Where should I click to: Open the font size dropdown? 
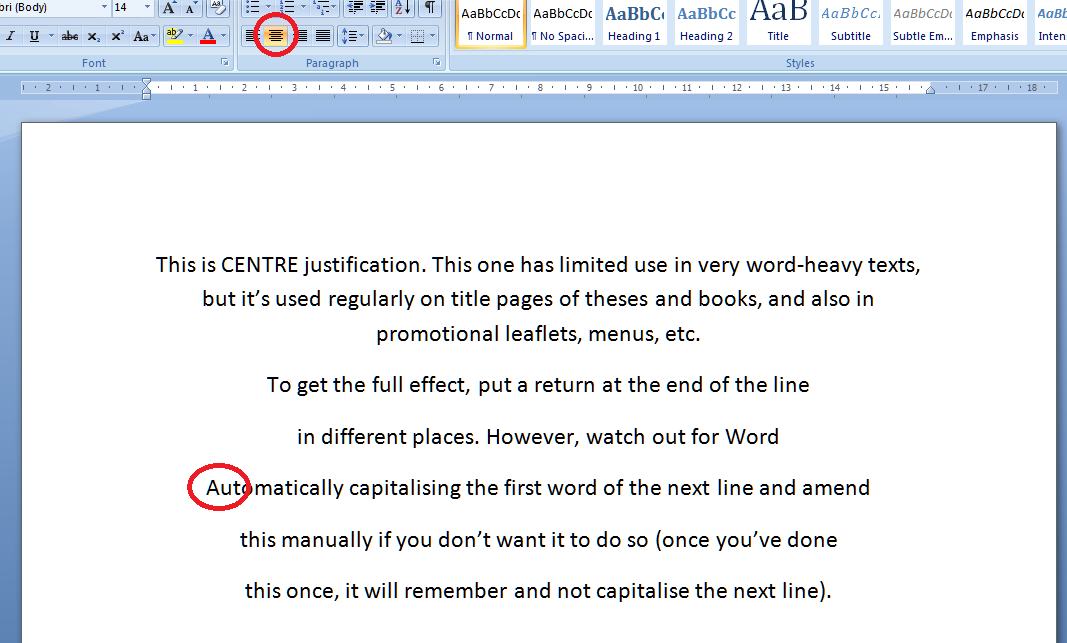147,8
